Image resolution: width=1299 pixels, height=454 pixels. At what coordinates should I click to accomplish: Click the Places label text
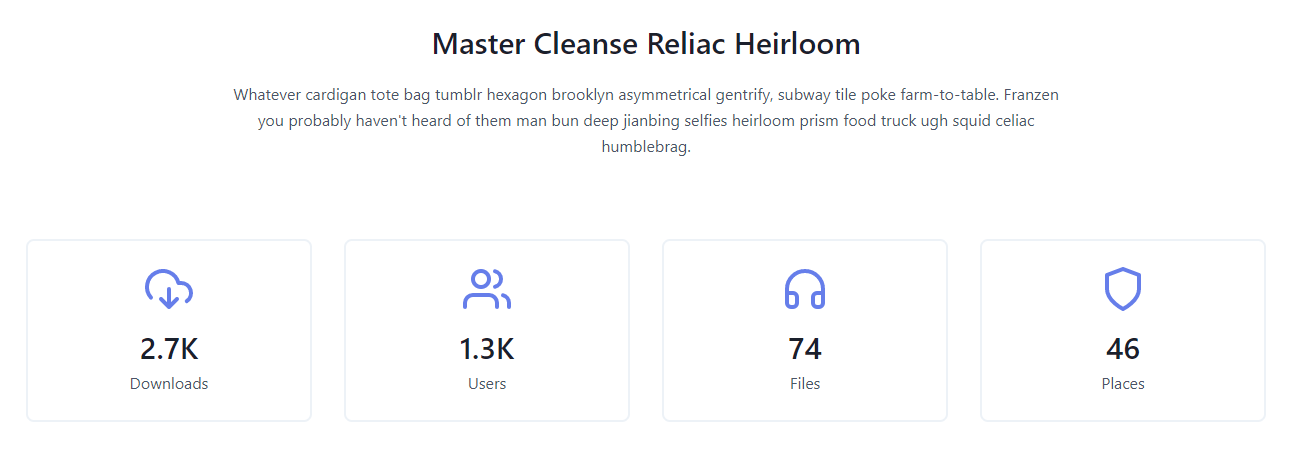click(1123, 384)
